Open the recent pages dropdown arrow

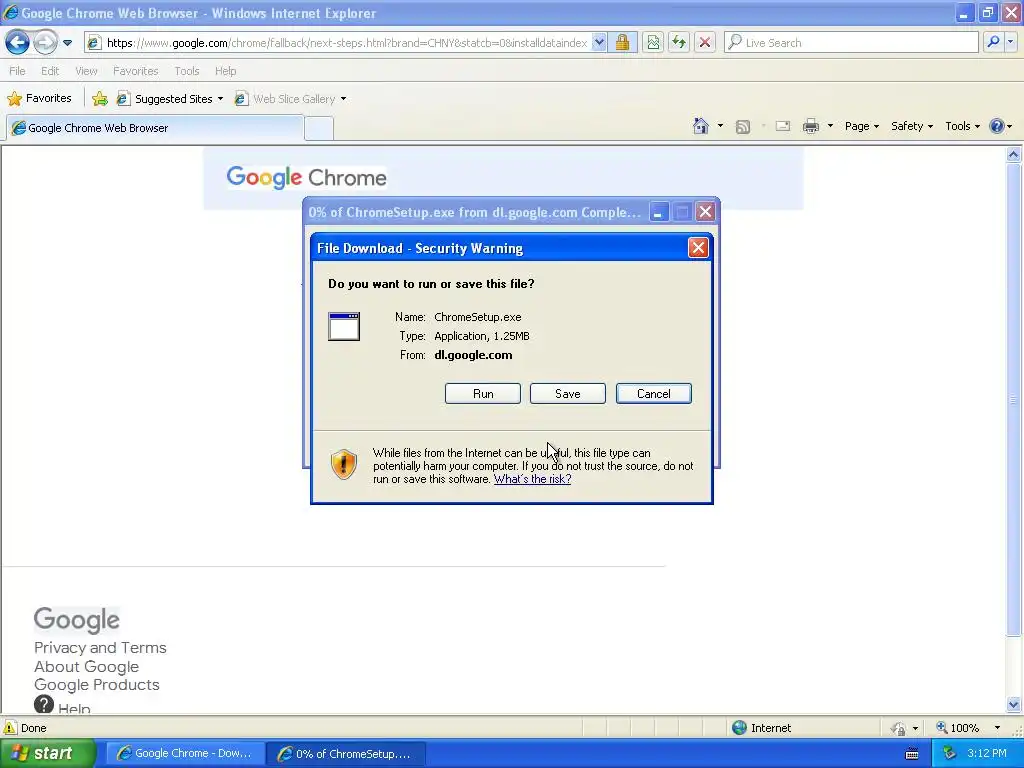pyautogui.click(x=67, y=43)
